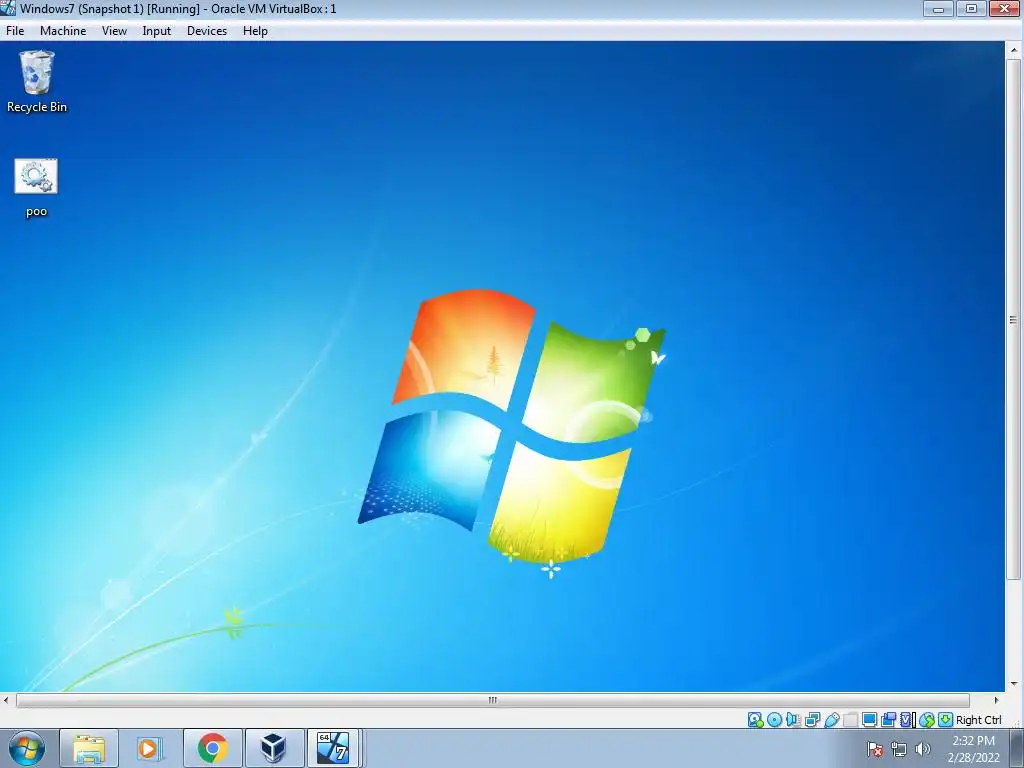1024x768 pixels.
Task: Click the VirtualBox window title bar icon
Action: pos(8,8)
